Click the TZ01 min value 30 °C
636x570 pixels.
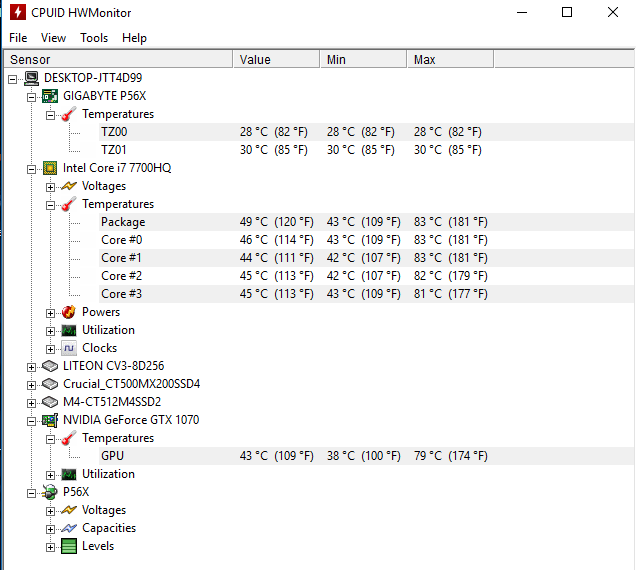[341, 150]
